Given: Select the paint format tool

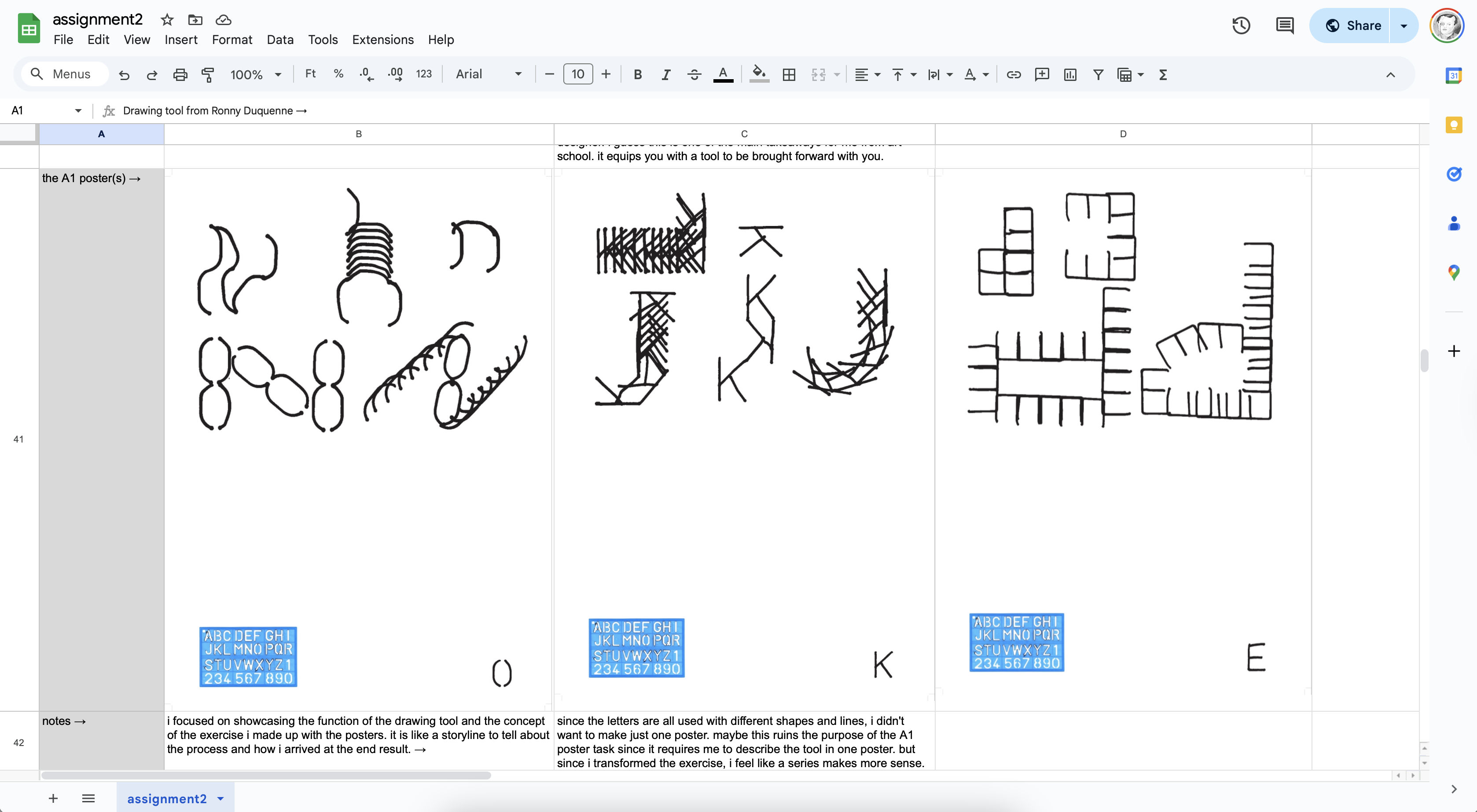Looking at the screenshot, I should [208, 74].
